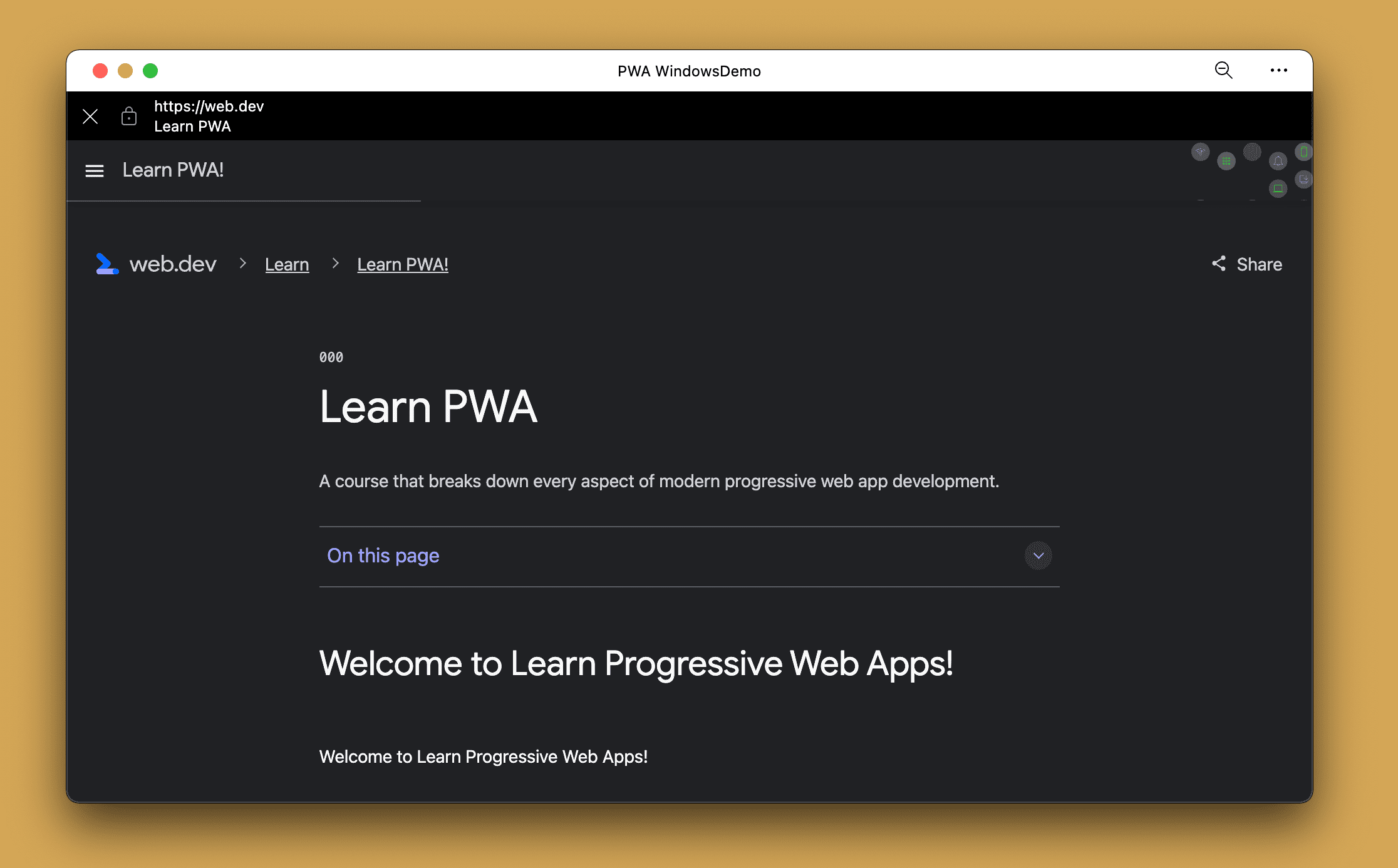This screenshot has height=868, width=1398.
Task: Click the macOS red close button
Action: point(99,71)
